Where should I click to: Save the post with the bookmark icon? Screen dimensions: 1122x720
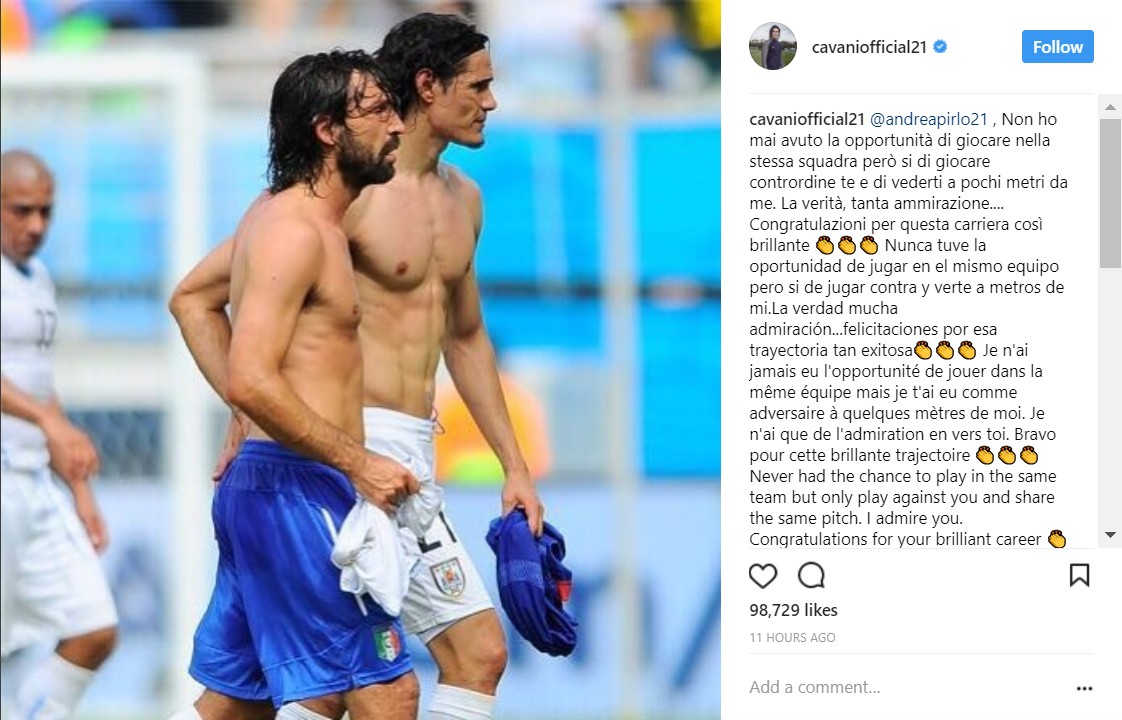[1079, 575]
